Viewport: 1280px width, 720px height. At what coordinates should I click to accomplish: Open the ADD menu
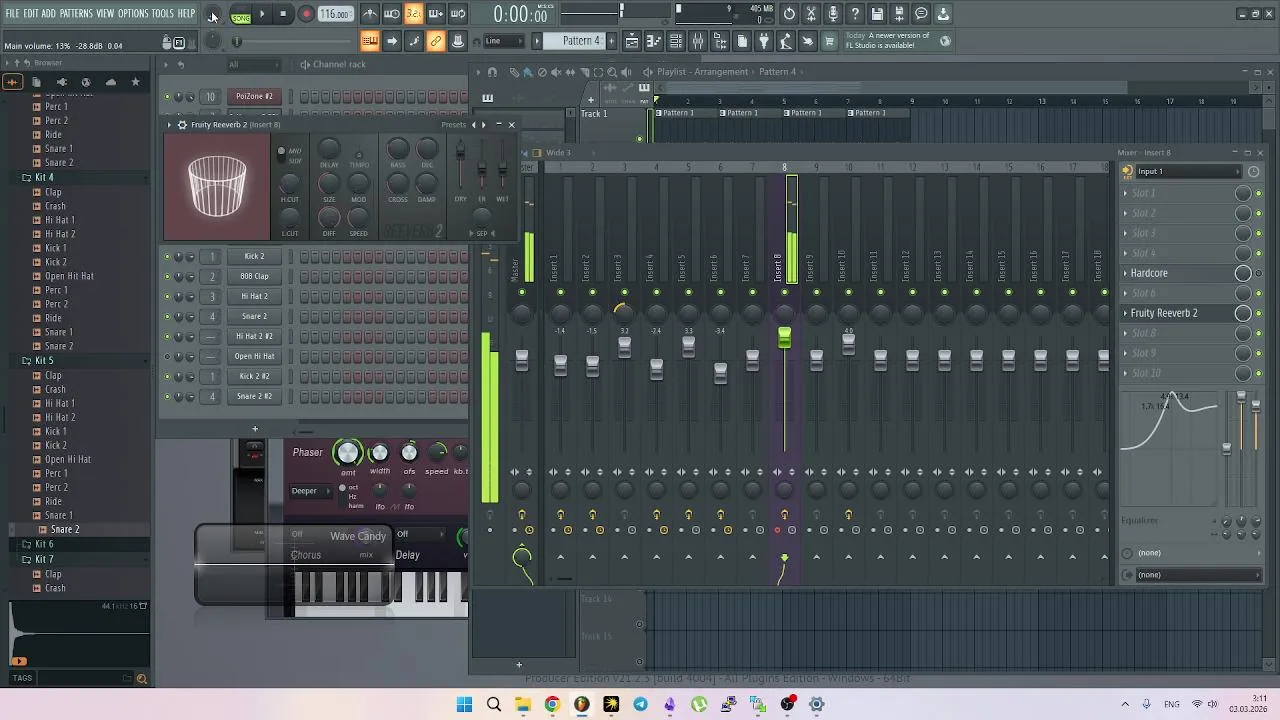(x=49, y=13)
